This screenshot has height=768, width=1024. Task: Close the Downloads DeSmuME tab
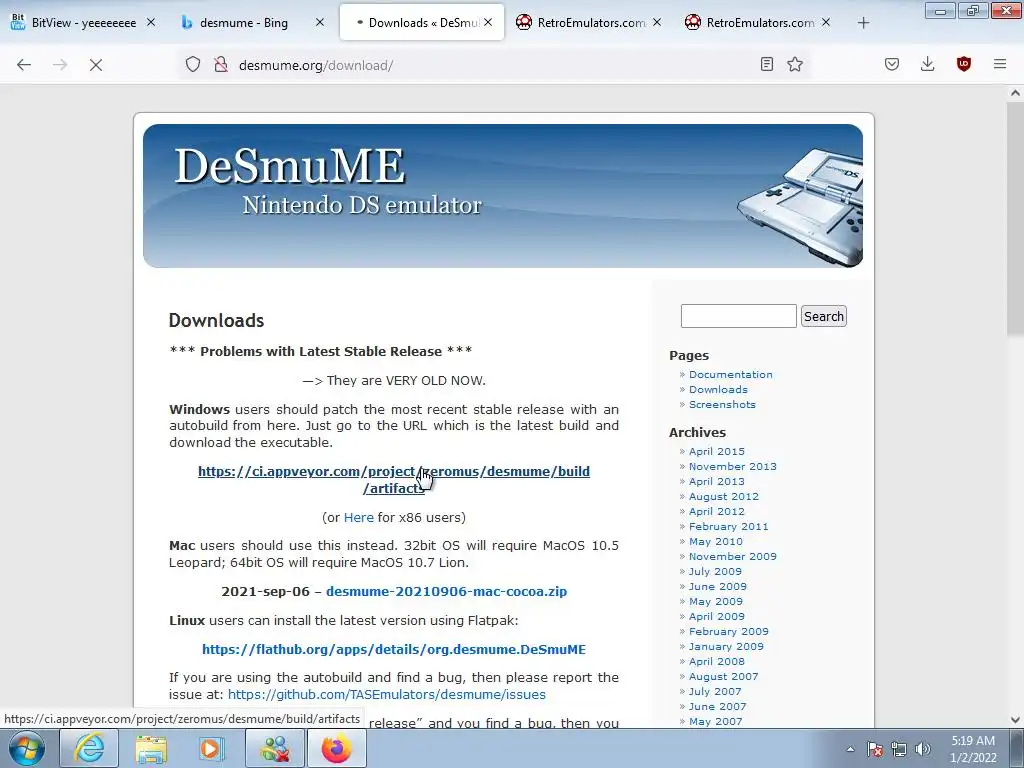click(488, 22)
